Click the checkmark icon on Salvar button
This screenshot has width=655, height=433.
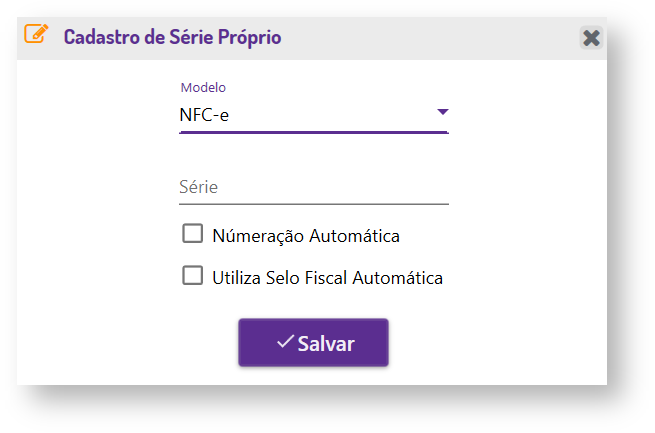[285, 342]
